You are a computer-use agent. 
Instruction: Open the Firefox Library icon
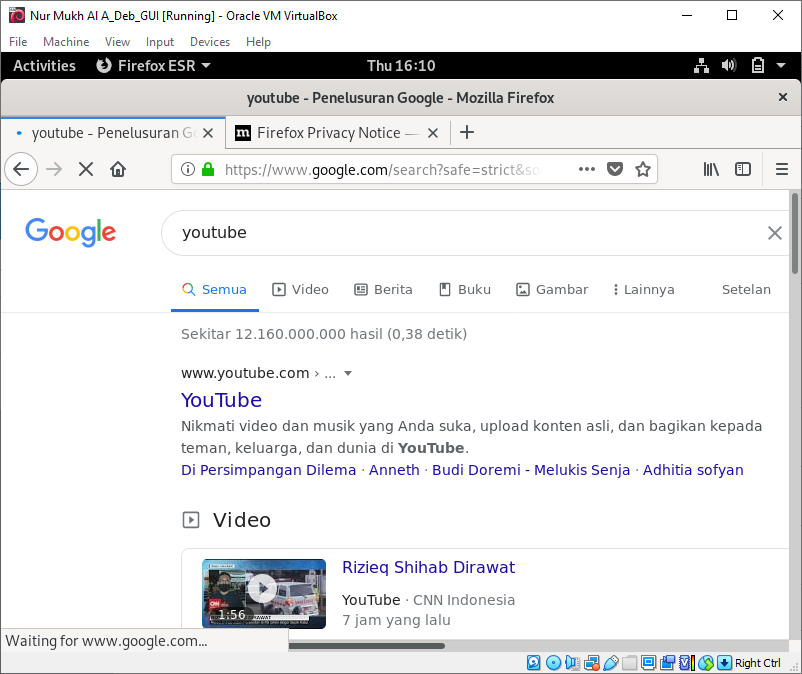pos(711,169)
